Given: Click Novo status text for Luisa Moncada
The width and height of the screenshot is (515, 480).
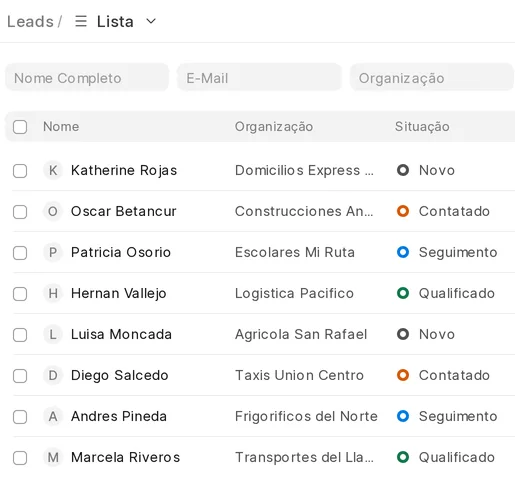Looking at the screenshot, I should click(437, 334).
